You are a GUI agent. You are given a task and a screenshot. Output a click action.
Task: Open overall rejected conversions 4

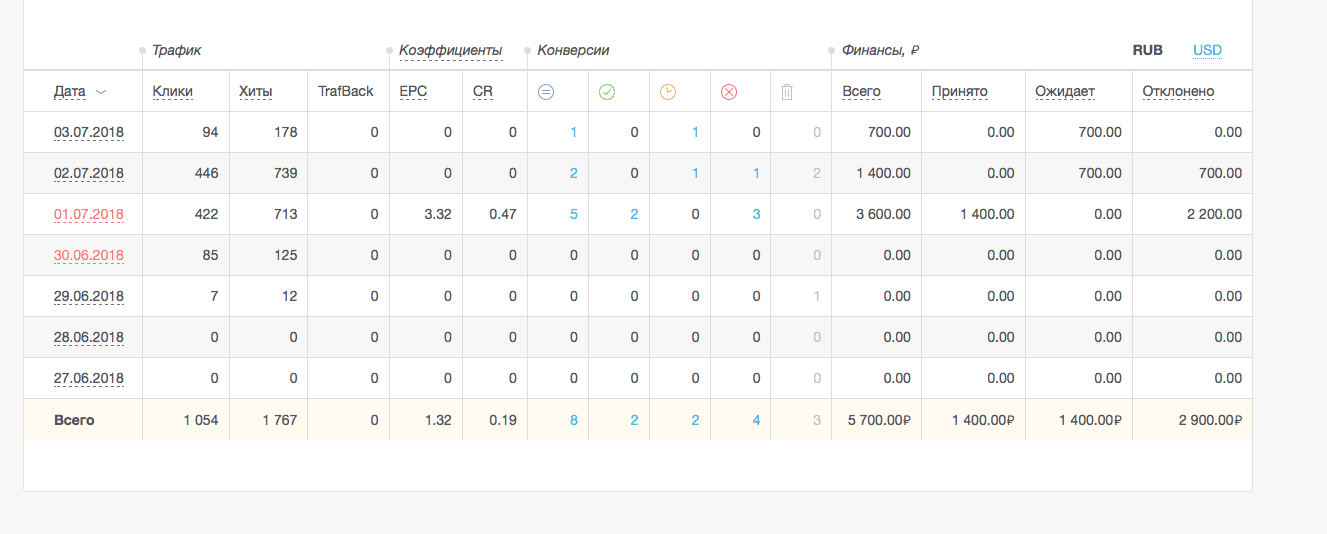[x=756, y=420]
